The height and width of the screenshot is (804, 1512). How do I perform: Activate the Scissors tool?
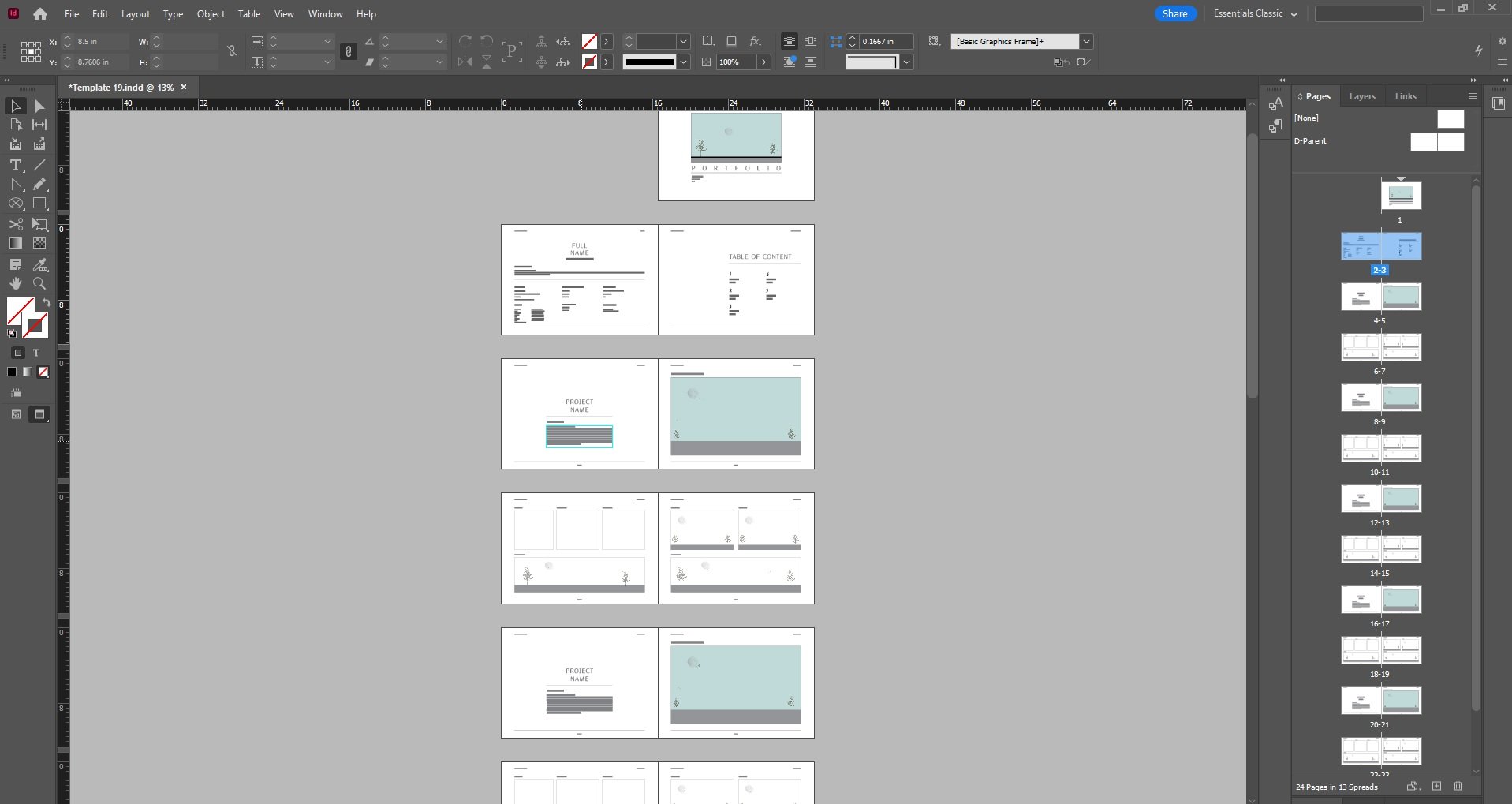pos(16,225)
